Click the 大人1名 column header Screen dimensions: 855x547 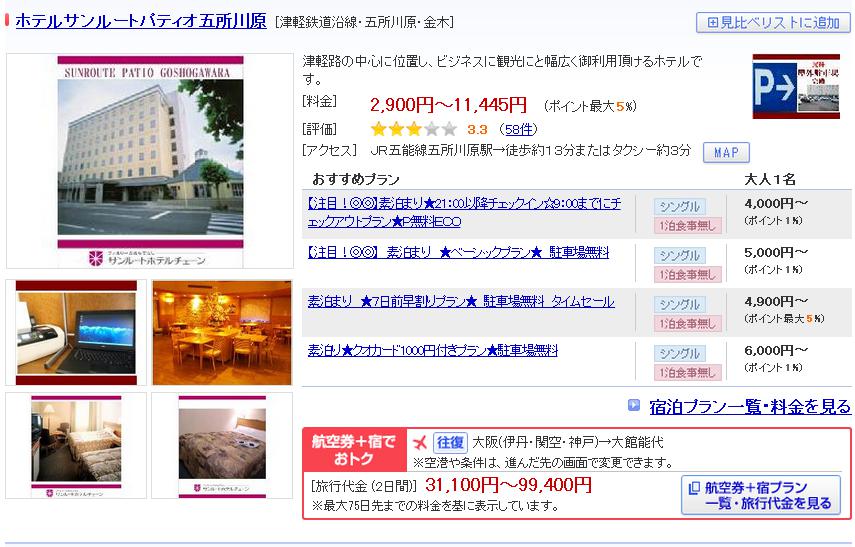[770, 179]
